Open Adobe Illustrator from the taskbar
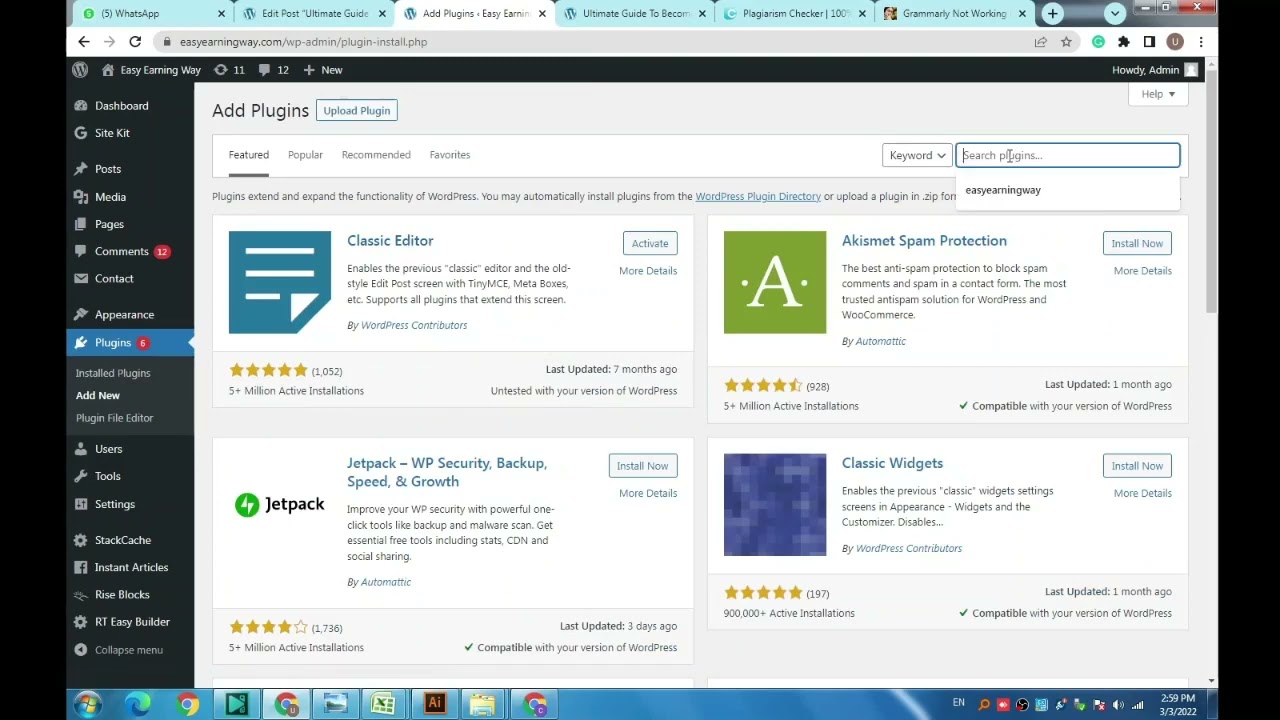 coord(434,705)
